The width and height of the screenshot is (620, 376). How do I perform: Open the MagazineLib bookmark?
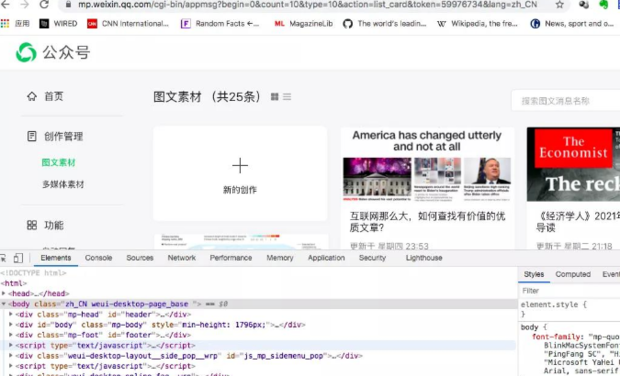304,24
